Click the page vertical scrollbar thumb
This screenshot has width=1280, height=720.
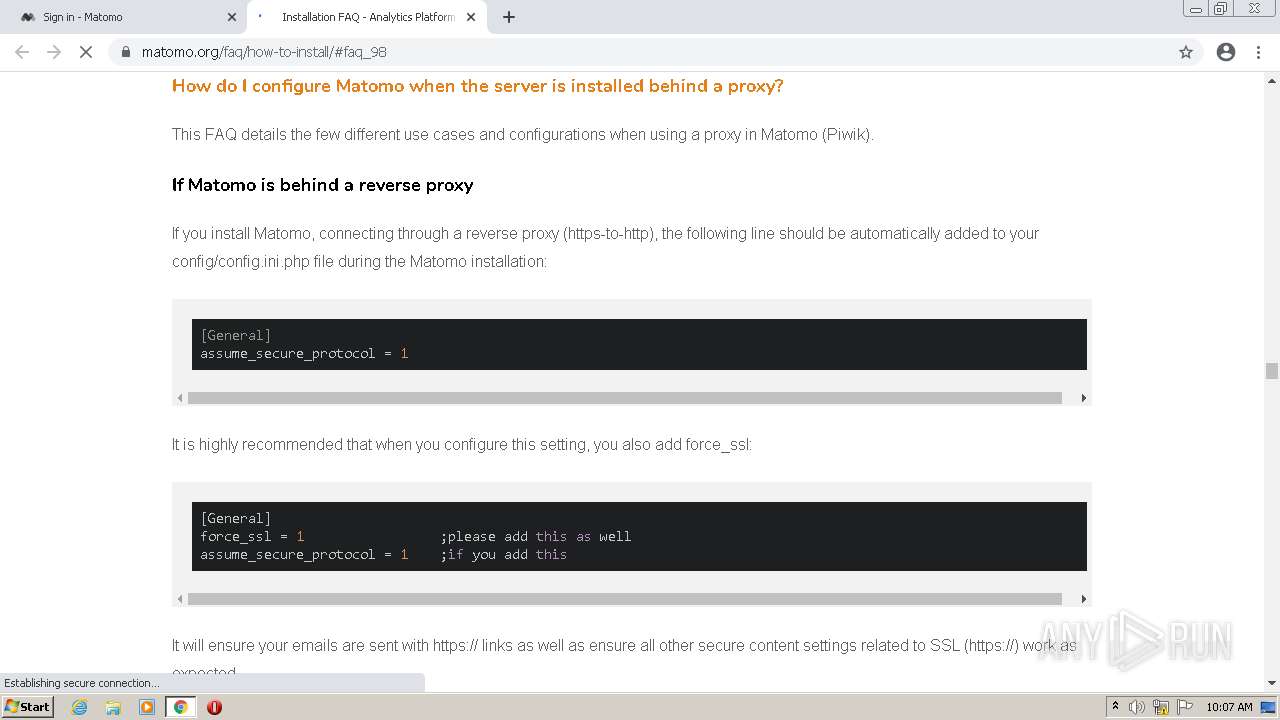click(x=1272, y=371)
